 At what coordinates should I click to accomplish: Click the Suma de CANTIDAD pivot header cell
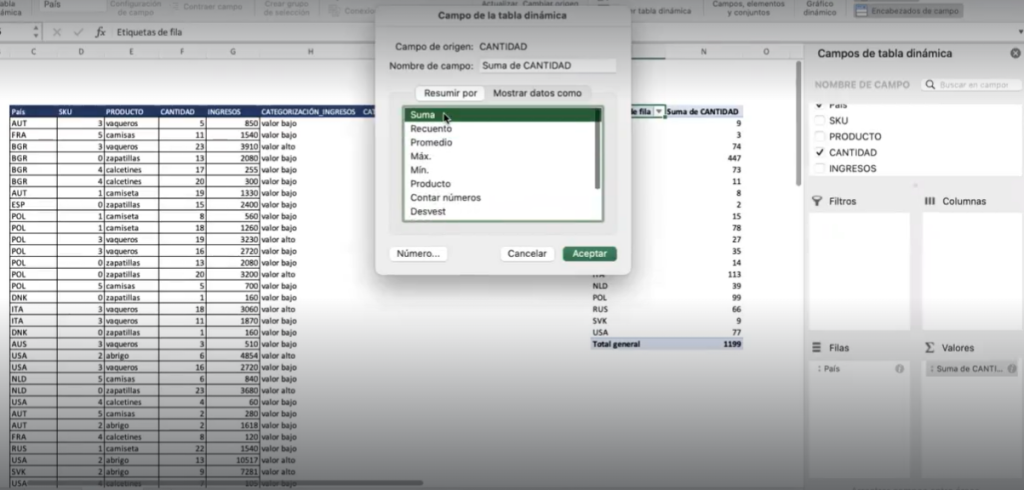click(703, 112)
